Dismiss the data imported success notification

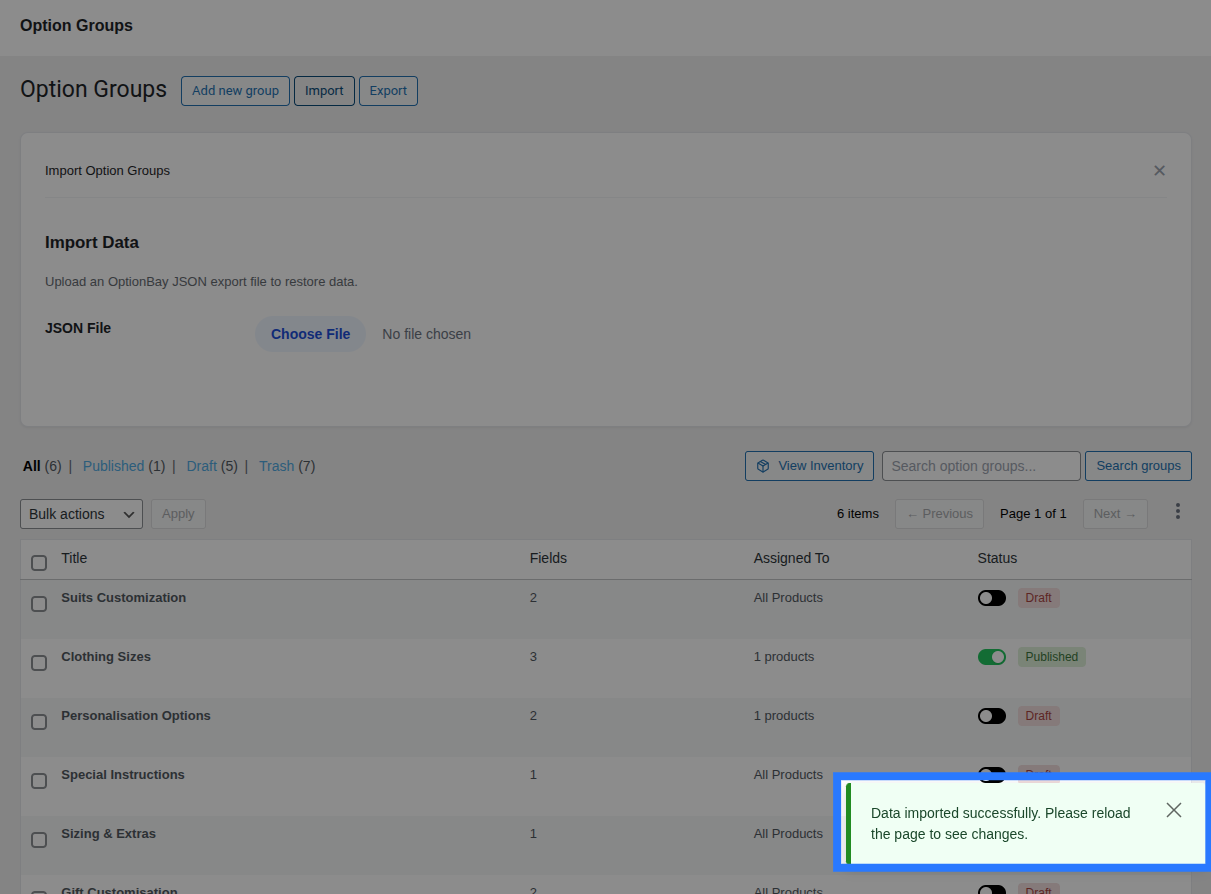[1174, 810]
